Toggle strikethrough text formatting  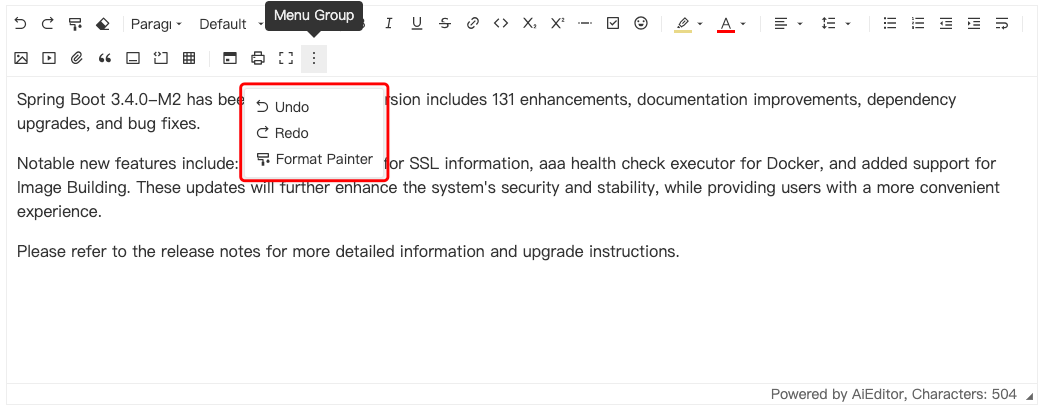click(445, 24)
